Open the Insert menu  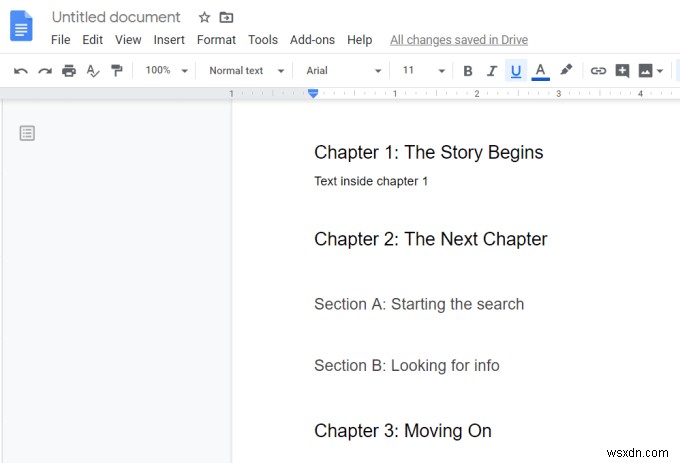coord(169,40)
